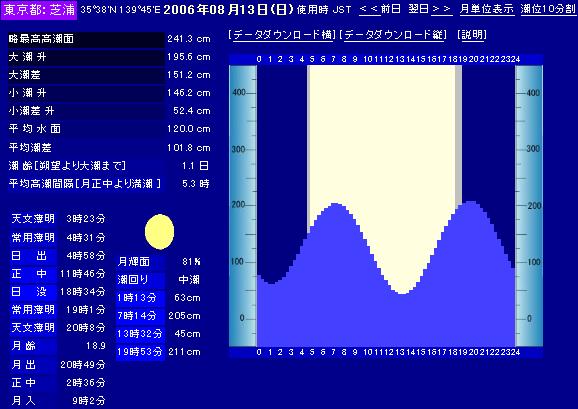578x409 pixels.
Task: Click the 63cm tide height value
Action: click(x=187, y=298)
